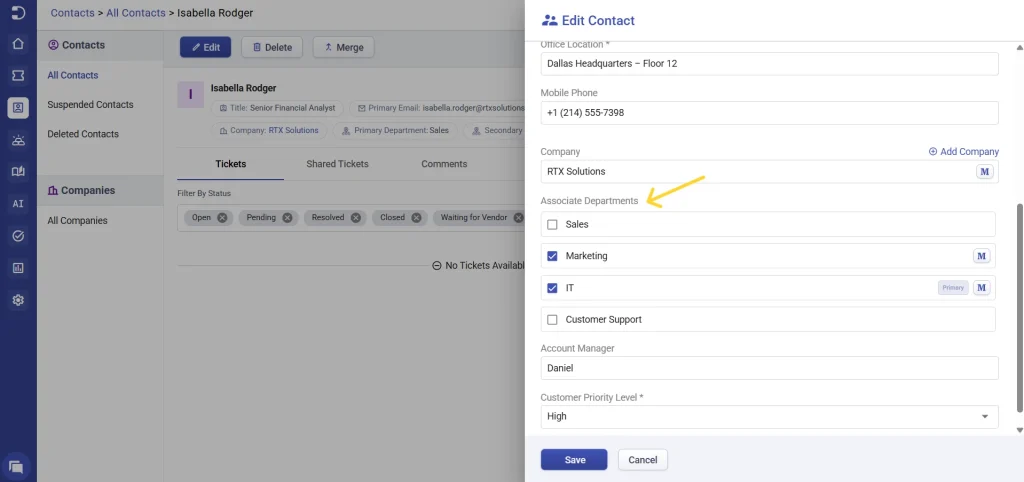Open the Home icon in the sidebar

tap(18, 44)
